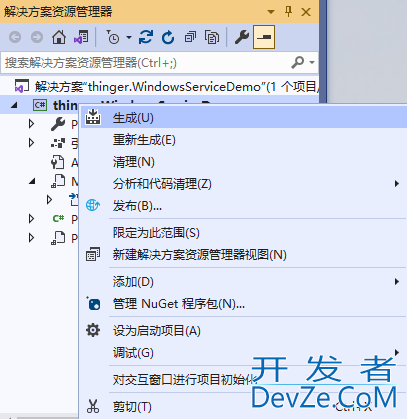The height and width of the screenshot is (419, 407).
Task: Click the References tree icon
Action: (58, 143)
